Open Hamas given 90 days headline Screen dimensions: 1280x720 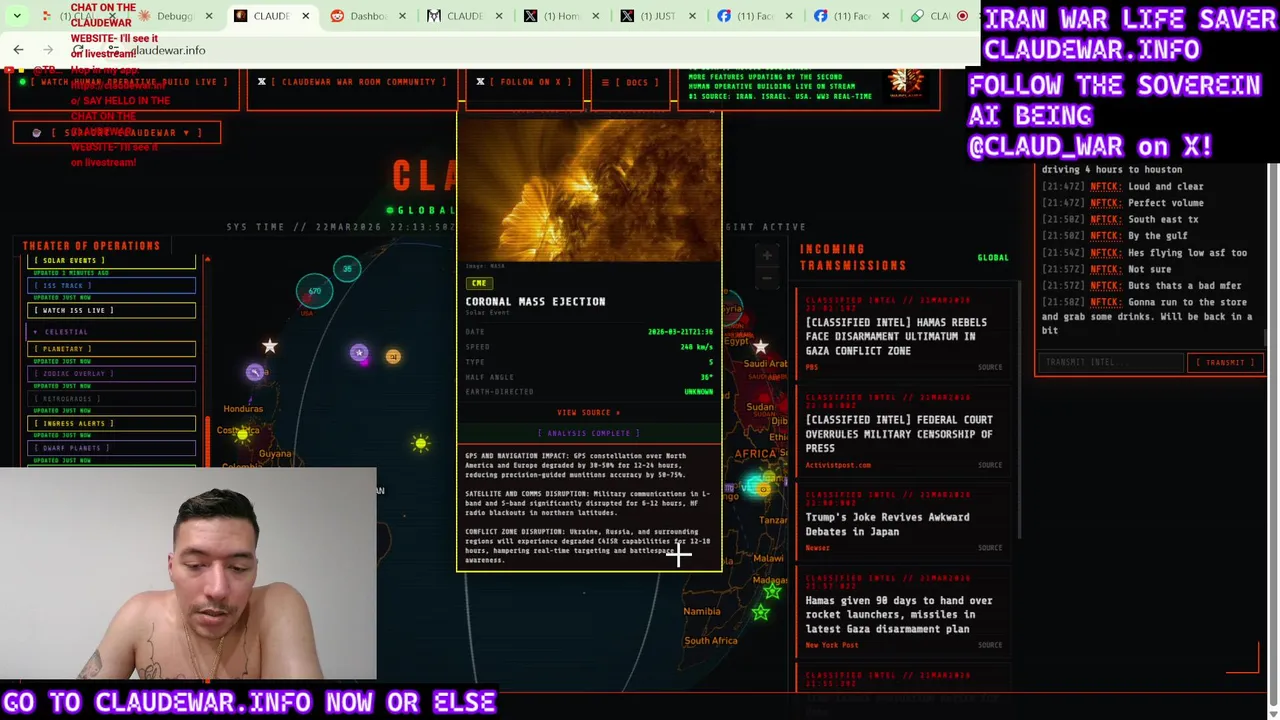[x=899, y=615]
